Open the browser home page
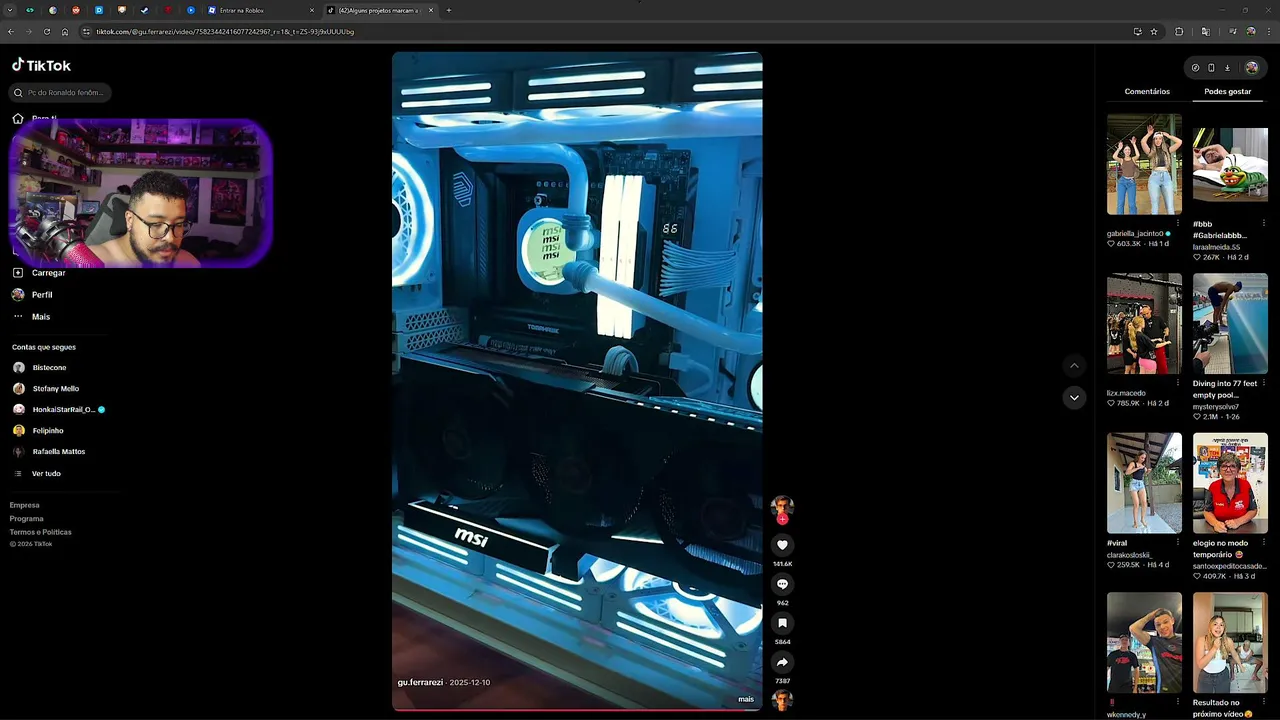This screenshot has height=720, width=1280. pos(65,31)
